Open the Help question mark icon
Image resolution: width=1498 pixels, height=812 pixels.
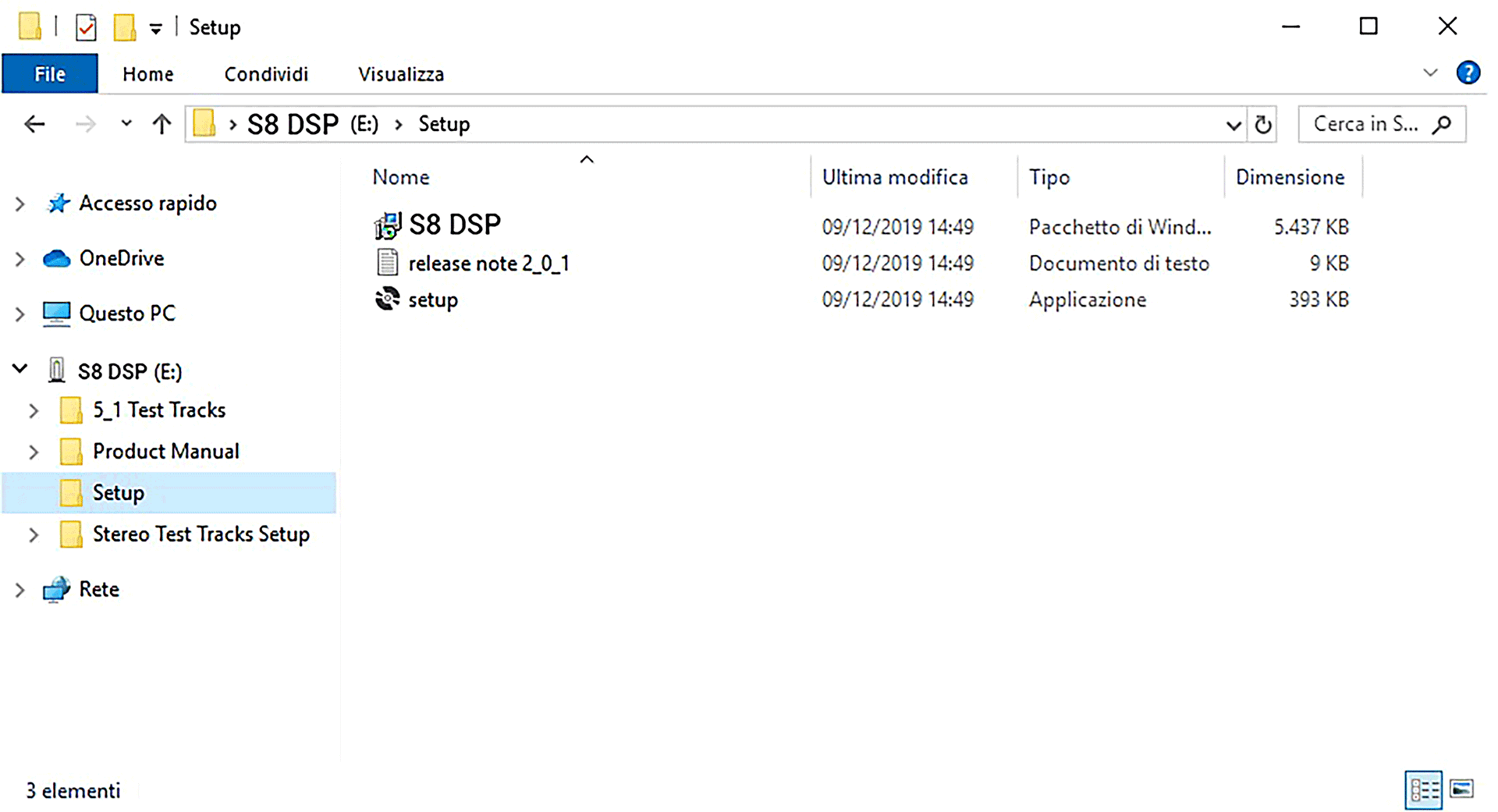[1468, 73]
